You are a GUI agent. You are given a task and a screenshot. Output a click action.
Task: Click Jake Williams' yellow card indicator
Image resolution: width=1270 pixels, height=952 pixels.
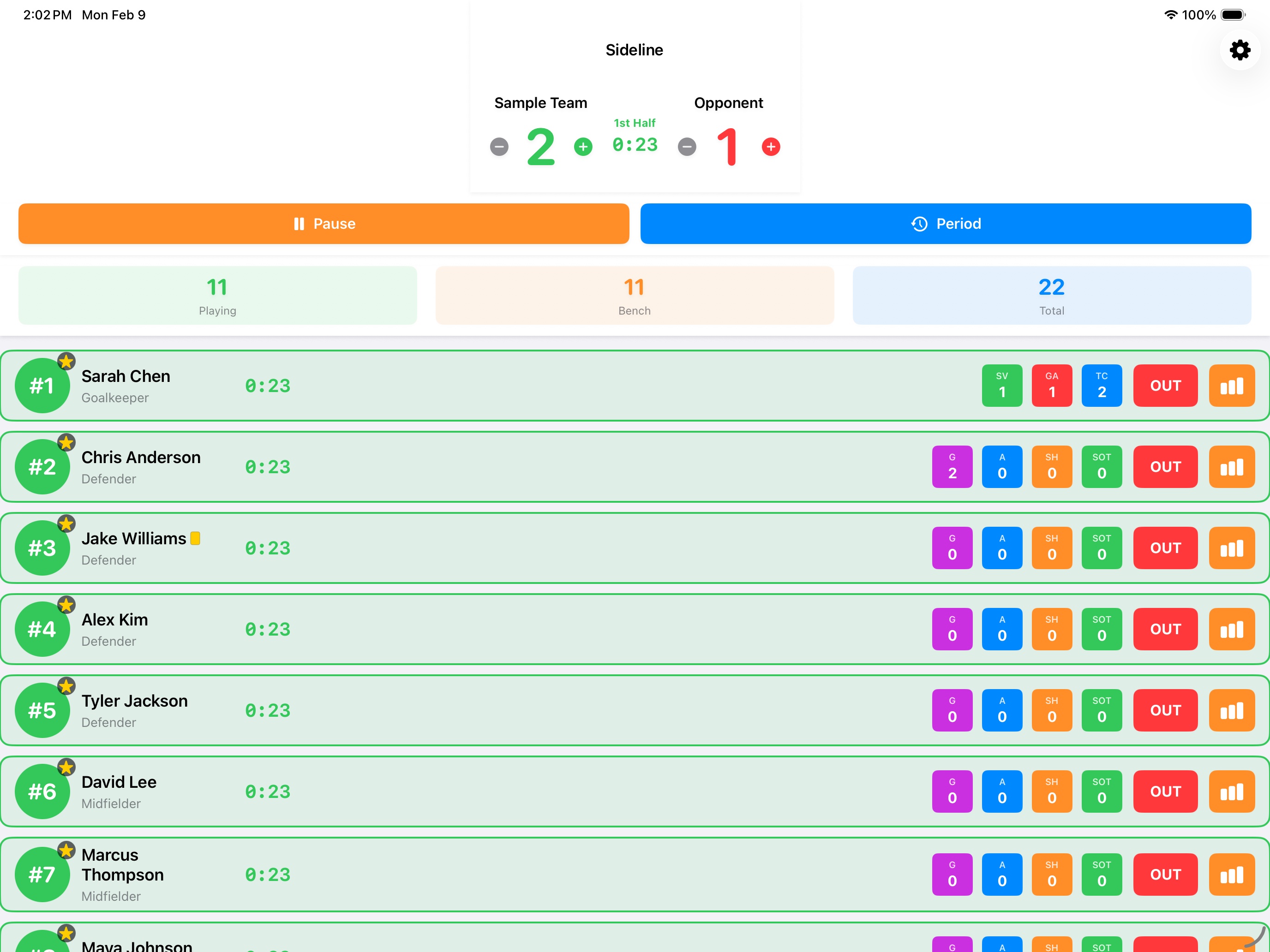(x=195, y=538)
